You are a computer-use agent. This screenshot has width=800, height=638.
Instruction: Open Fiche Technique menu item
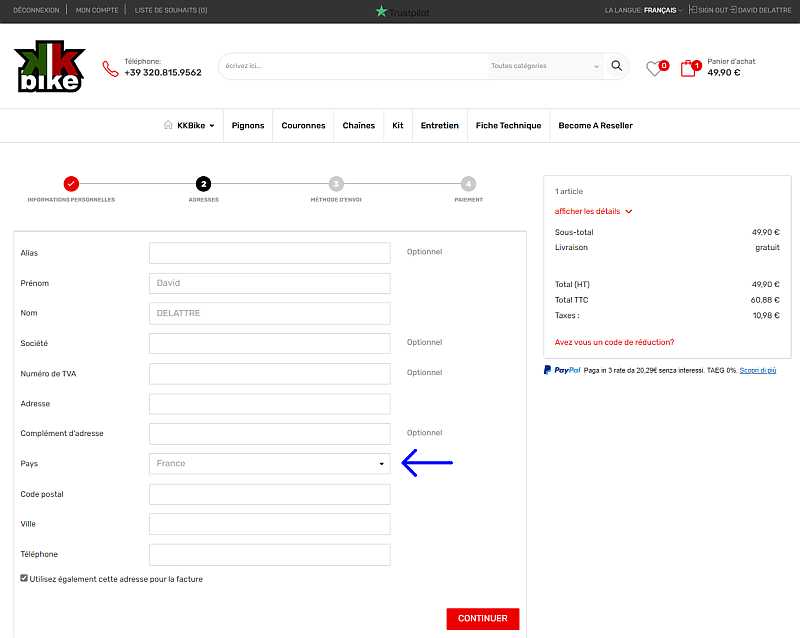[509, 126]
